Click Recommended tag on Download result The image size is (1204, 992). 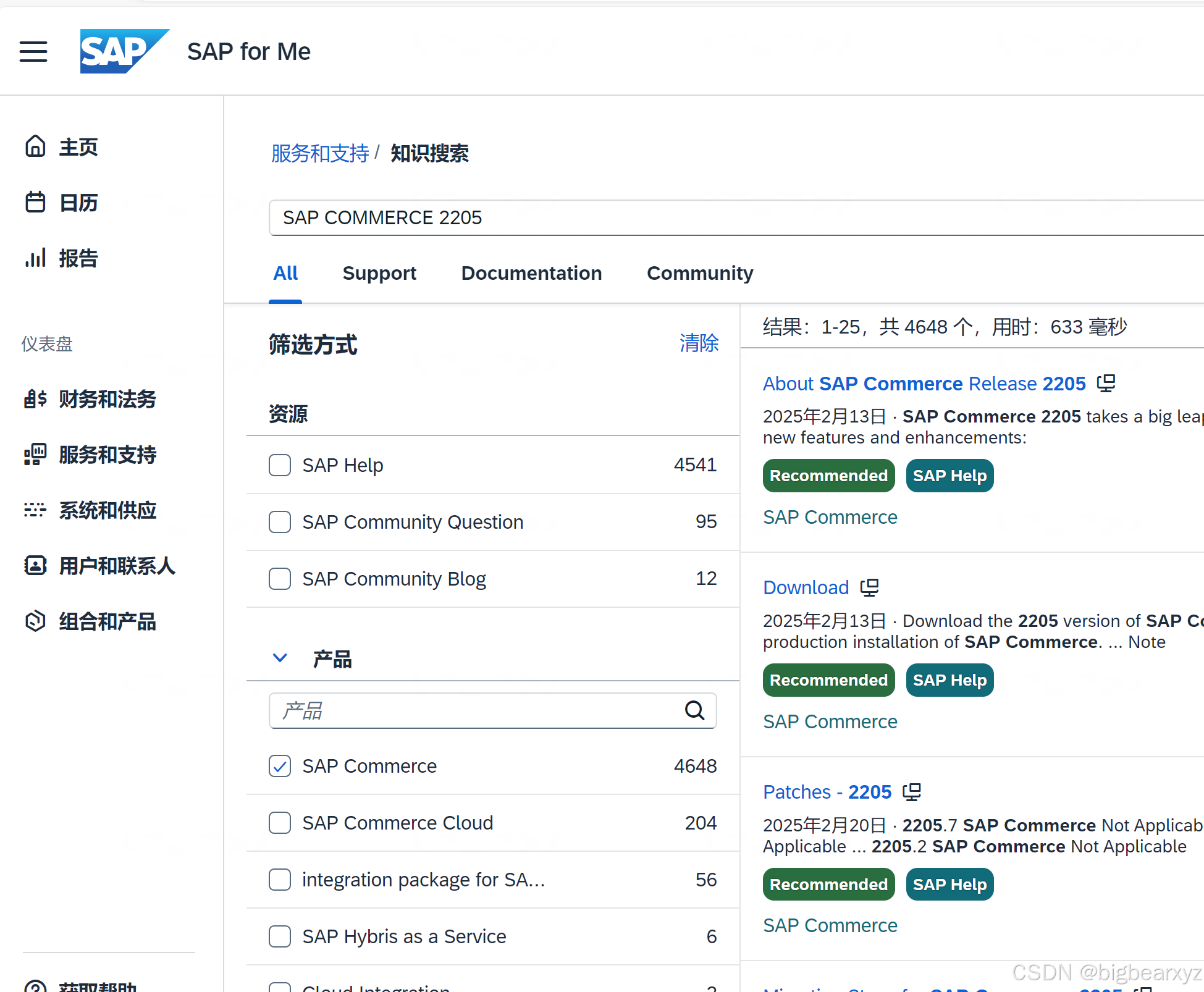(828, 680)
